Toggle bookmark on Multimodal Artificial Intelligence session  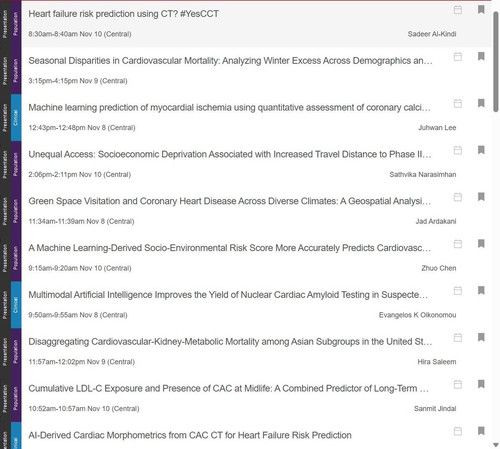(x=481, y=291)
